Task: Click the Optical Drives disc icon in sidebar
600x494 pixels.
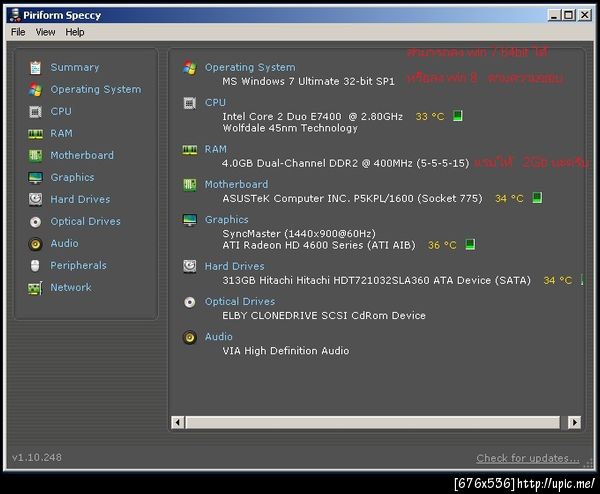Action: coord(35,222)
